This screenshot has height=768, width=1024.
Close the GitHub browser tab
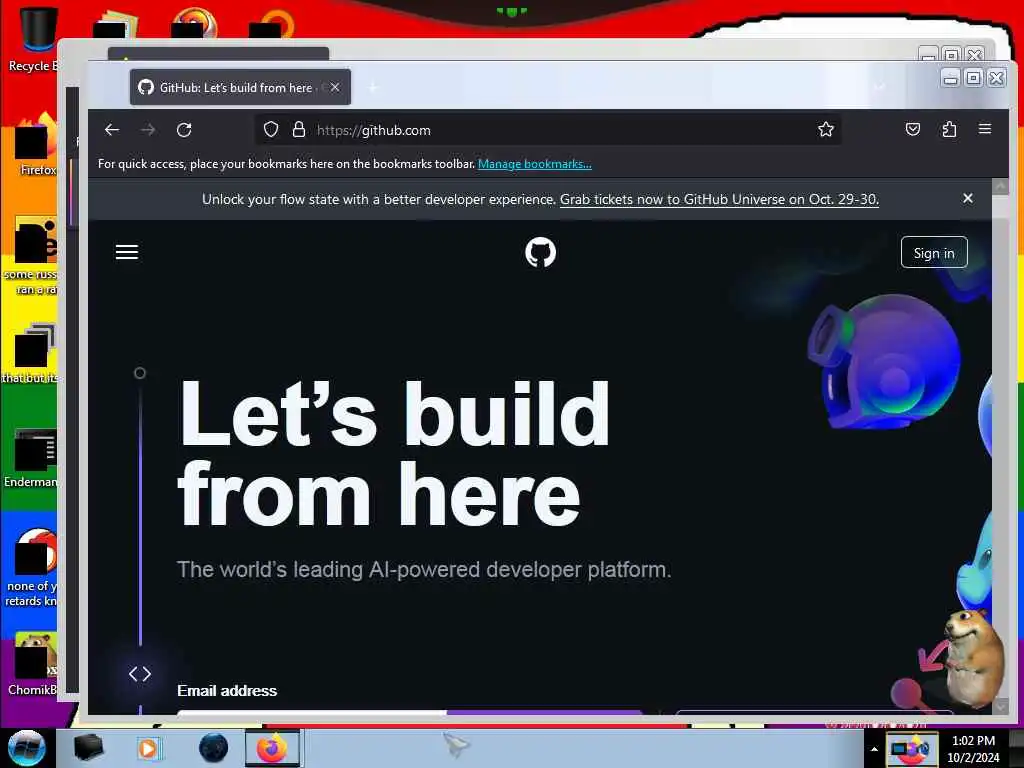[334, 87]
